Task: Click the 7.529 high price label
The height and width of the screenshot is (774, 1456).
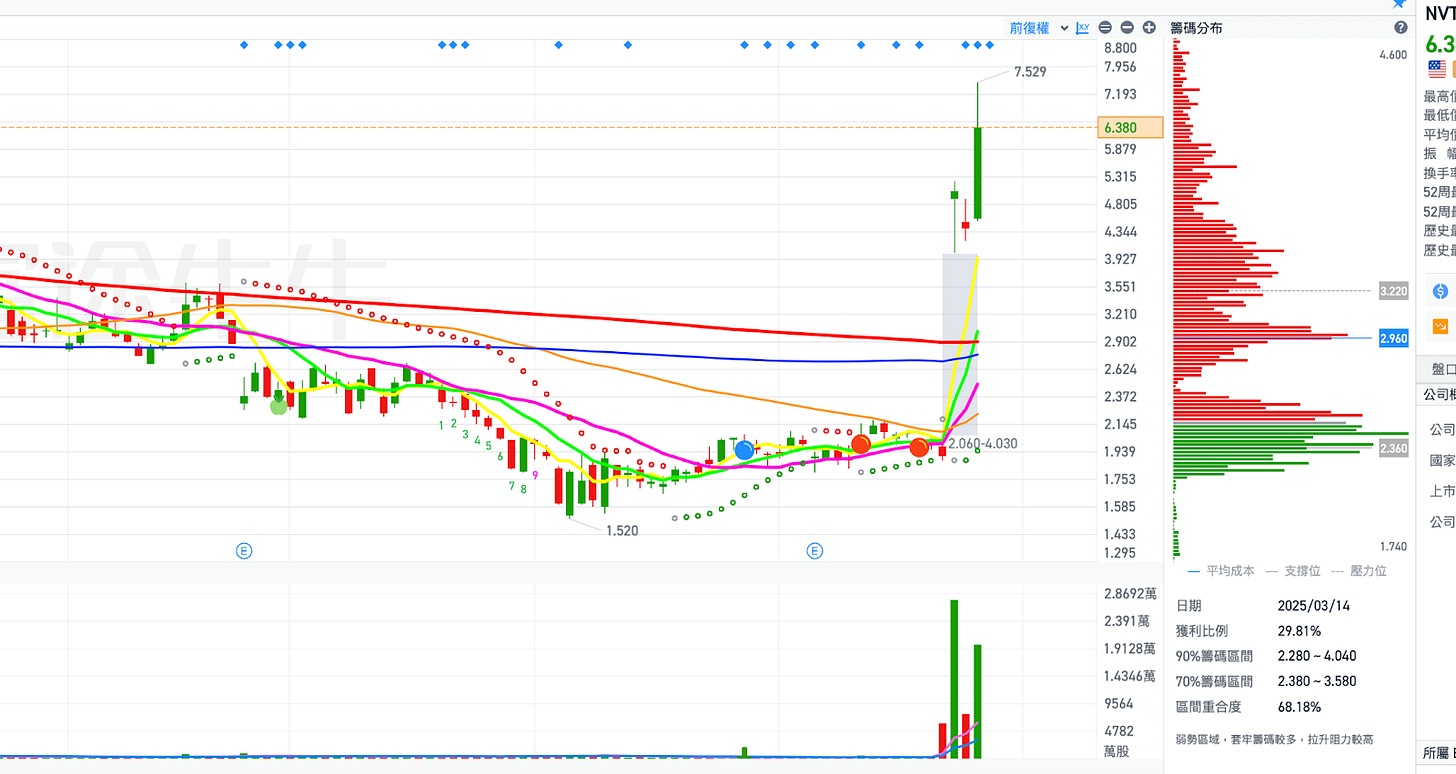Action: click(x=1030, y=71)
